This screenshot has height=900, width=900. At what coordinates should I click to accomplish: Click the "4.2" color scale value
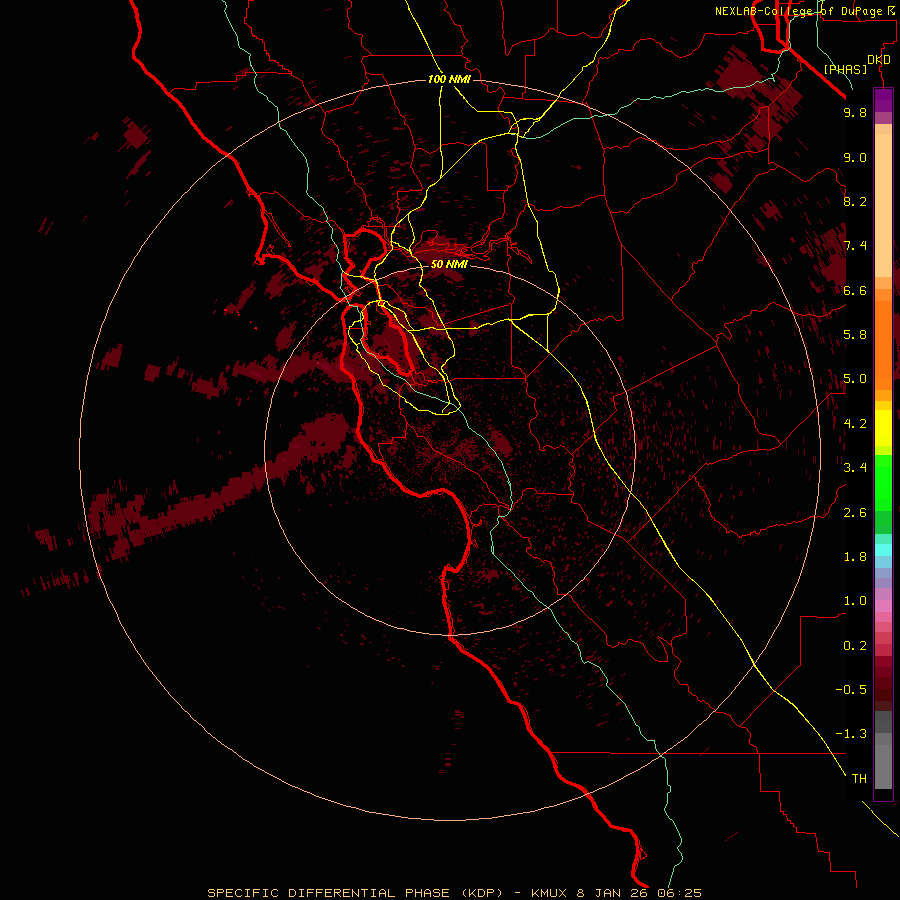coord(855,424)
